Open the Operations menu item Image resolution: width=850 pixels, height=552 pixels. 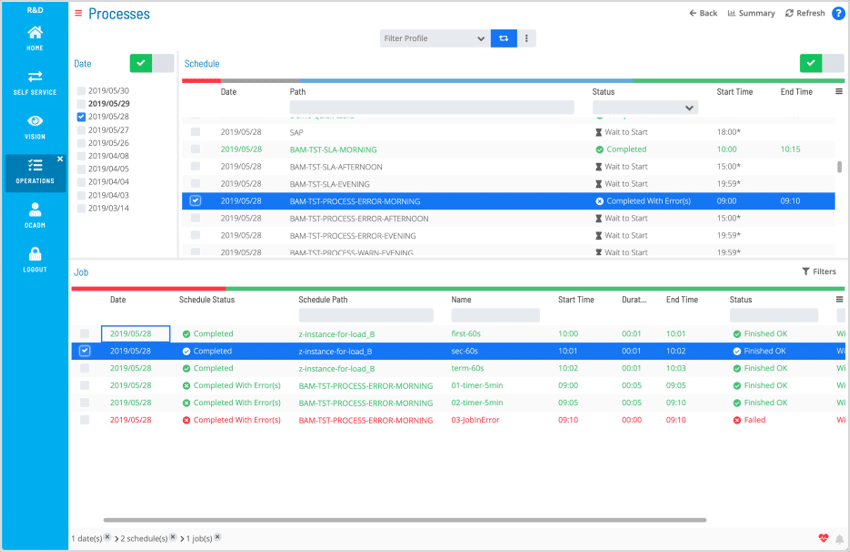click(35, 172)
